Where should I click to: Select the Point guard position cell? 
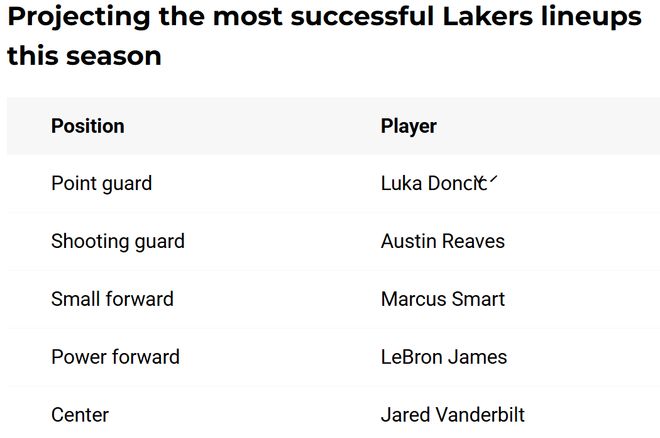pos(101,184)
